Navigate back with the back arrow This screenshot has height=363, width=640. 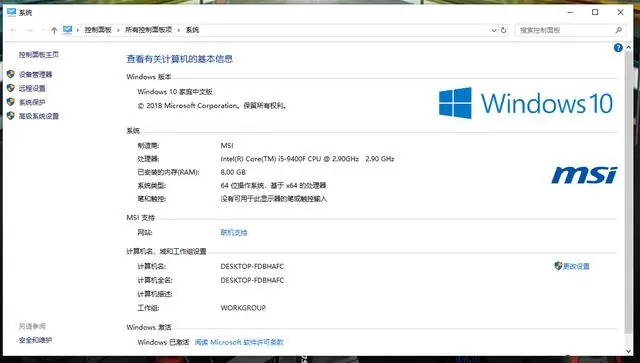[x=13, y=30]
